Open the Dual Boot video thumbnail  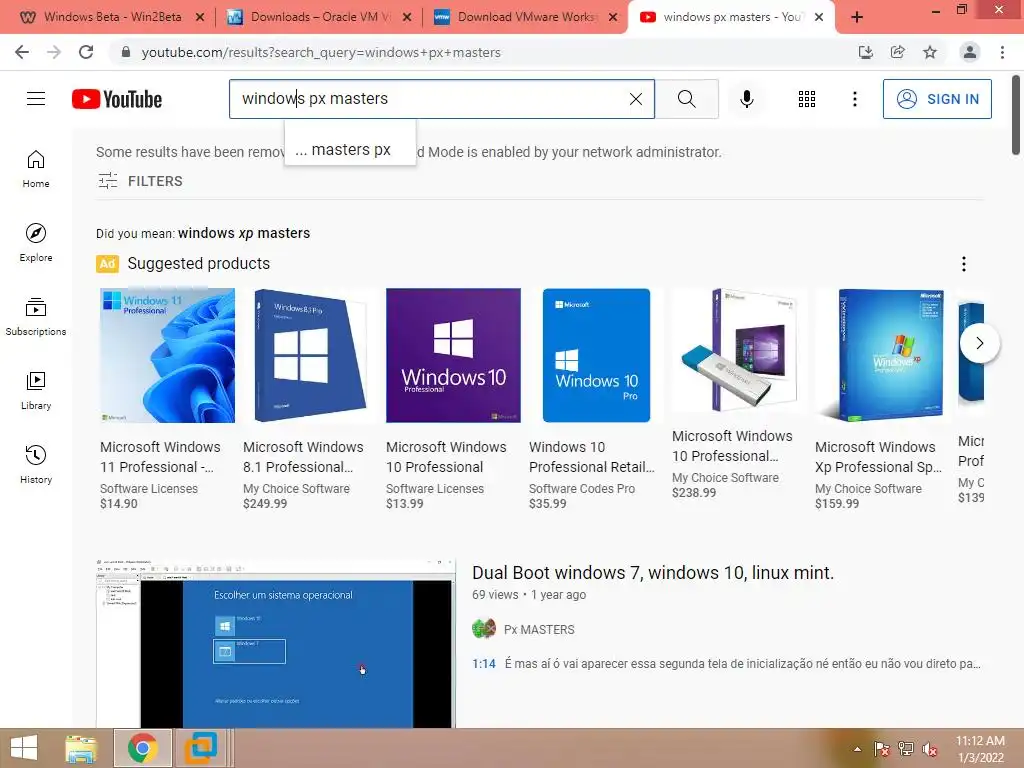tap(276, 643)
